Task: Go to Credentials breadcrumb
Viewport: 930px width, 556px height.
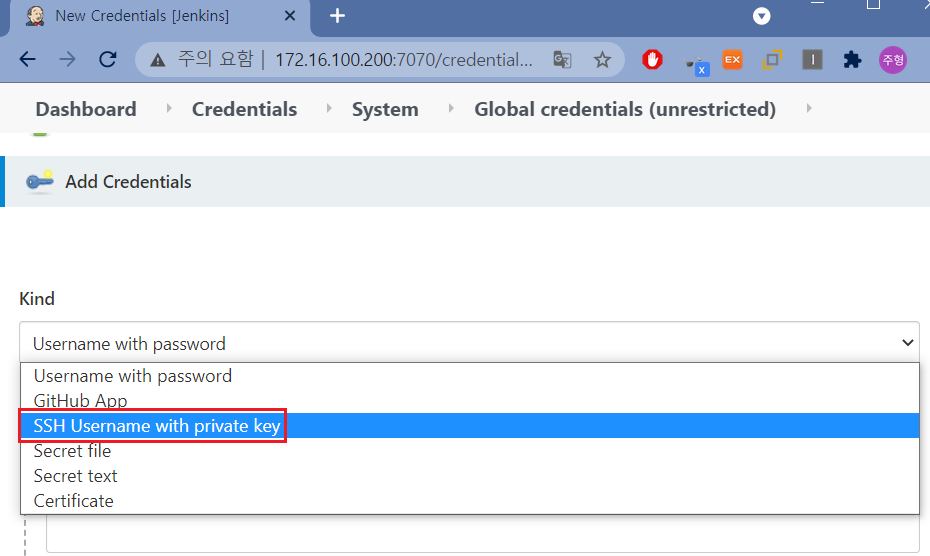Action: click(244, 109)
